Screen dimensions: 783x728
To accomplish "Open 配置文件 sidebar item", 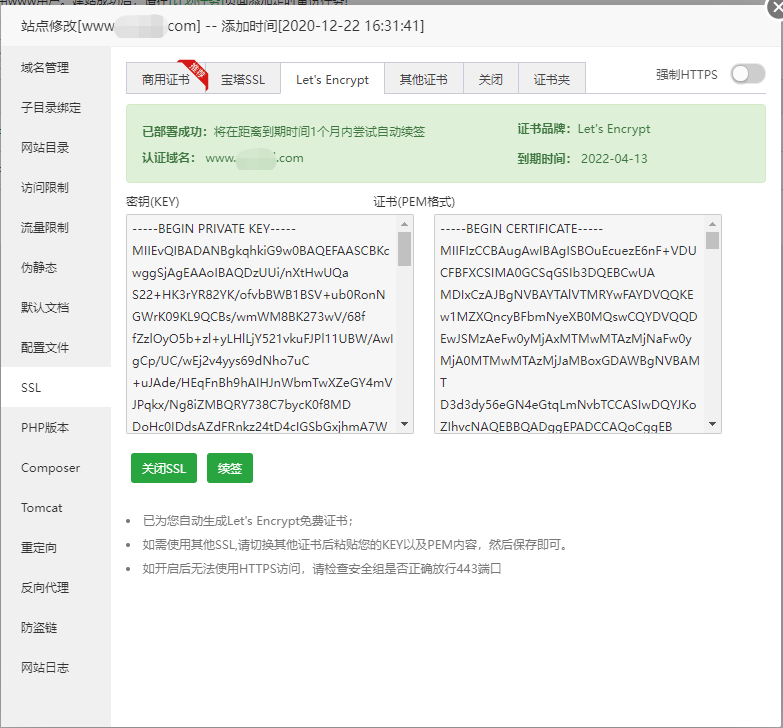I will pyautogui.click(x=56, y=347).
